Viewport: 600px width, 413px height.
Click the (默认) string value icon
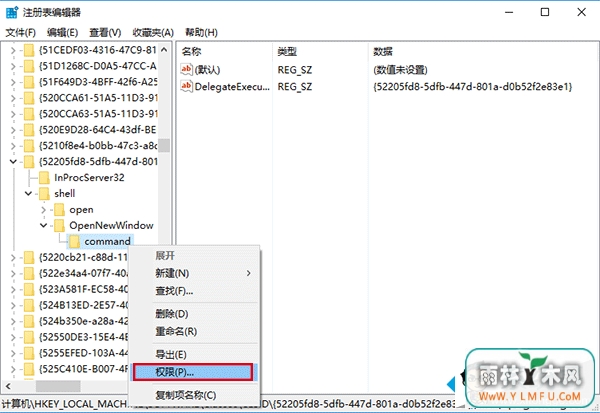pos(186,69)
